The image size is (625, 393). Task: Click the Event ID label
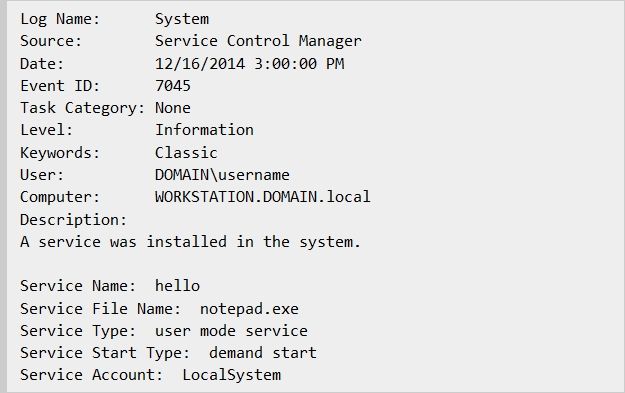pyautogui.click(x=60, y=86)
